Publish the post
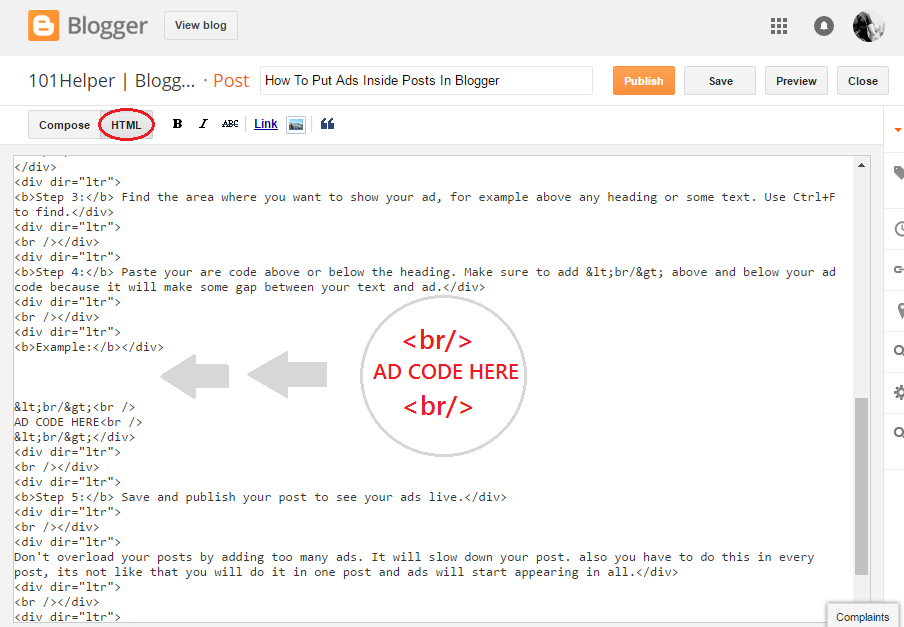 point(643,81)
